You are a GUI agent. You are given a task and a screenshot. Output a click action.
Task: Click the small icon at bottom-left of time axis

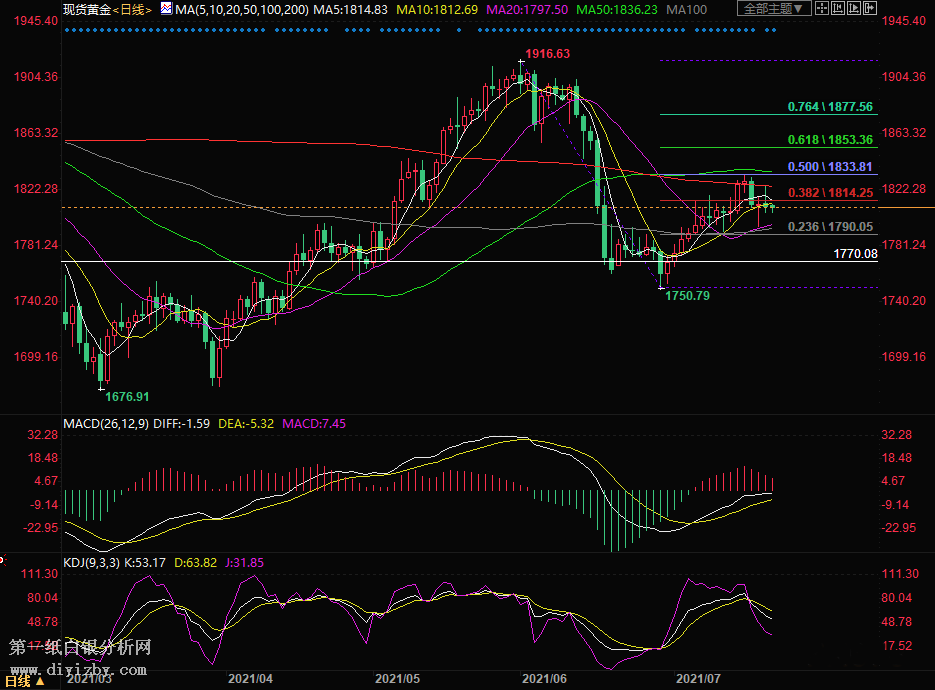click(x=39, y=681)
